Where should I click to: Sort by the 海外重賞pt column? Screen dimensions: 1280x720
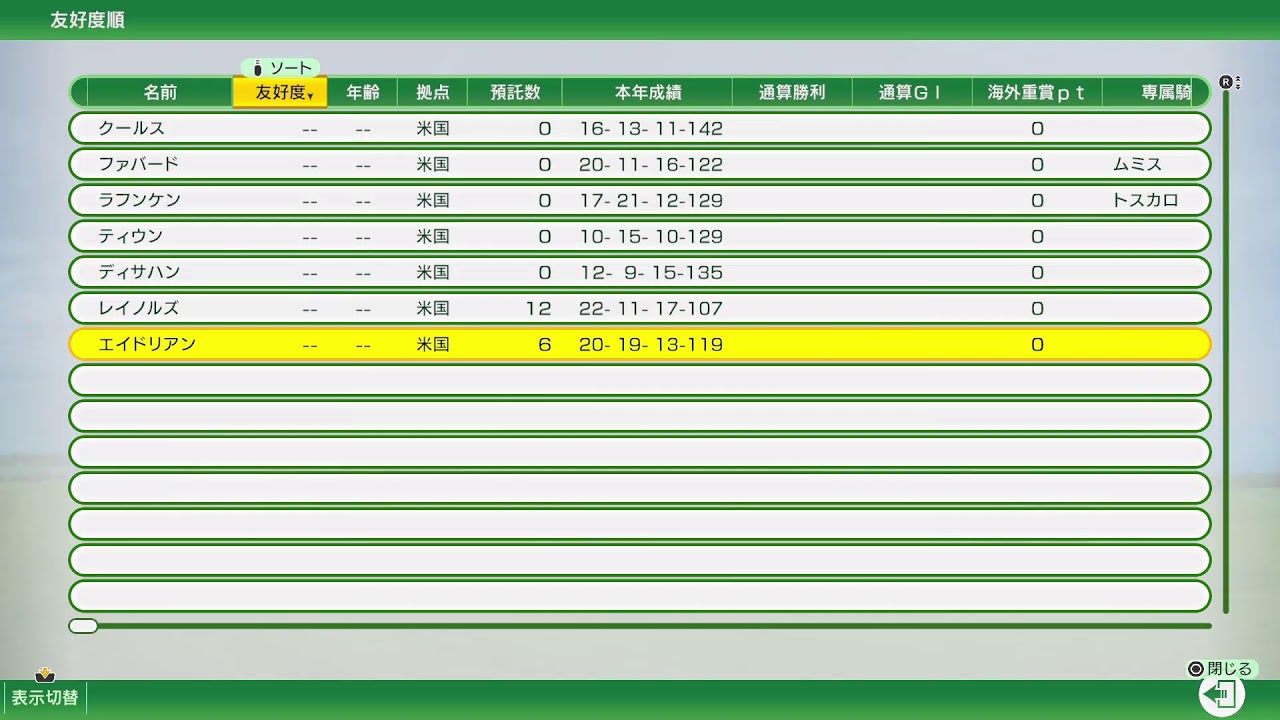1036,91
